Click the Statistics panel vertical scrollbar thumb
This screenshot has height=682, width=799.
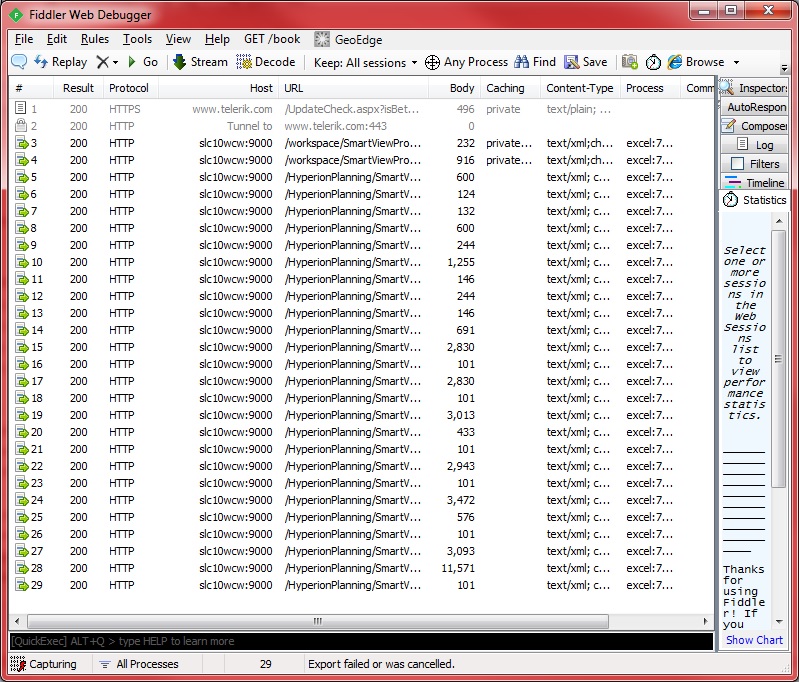(778, 359)
